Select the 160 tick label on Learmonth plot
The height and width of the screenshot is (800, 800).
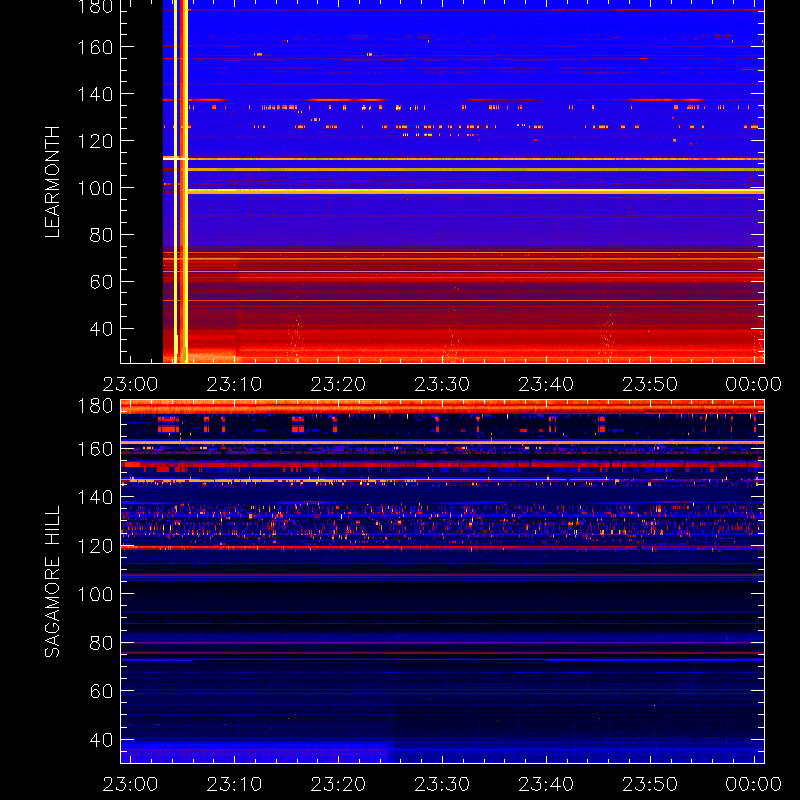point(95,47)
